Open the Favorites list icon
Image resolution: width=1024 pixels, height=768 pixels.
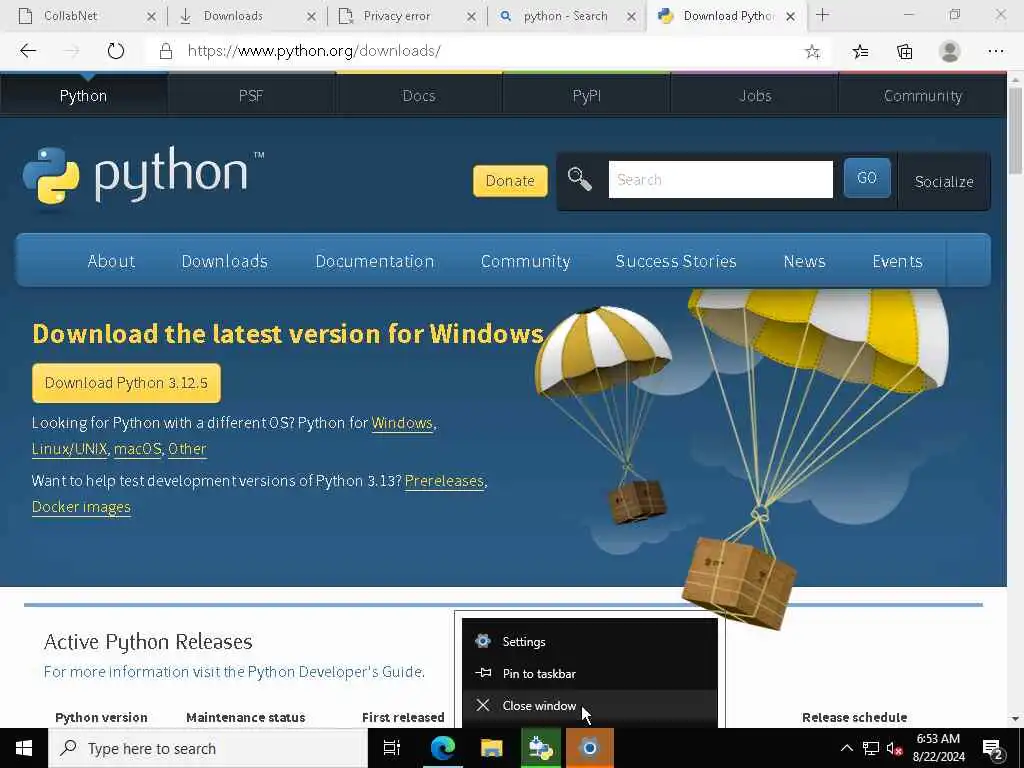coord(860,52)
